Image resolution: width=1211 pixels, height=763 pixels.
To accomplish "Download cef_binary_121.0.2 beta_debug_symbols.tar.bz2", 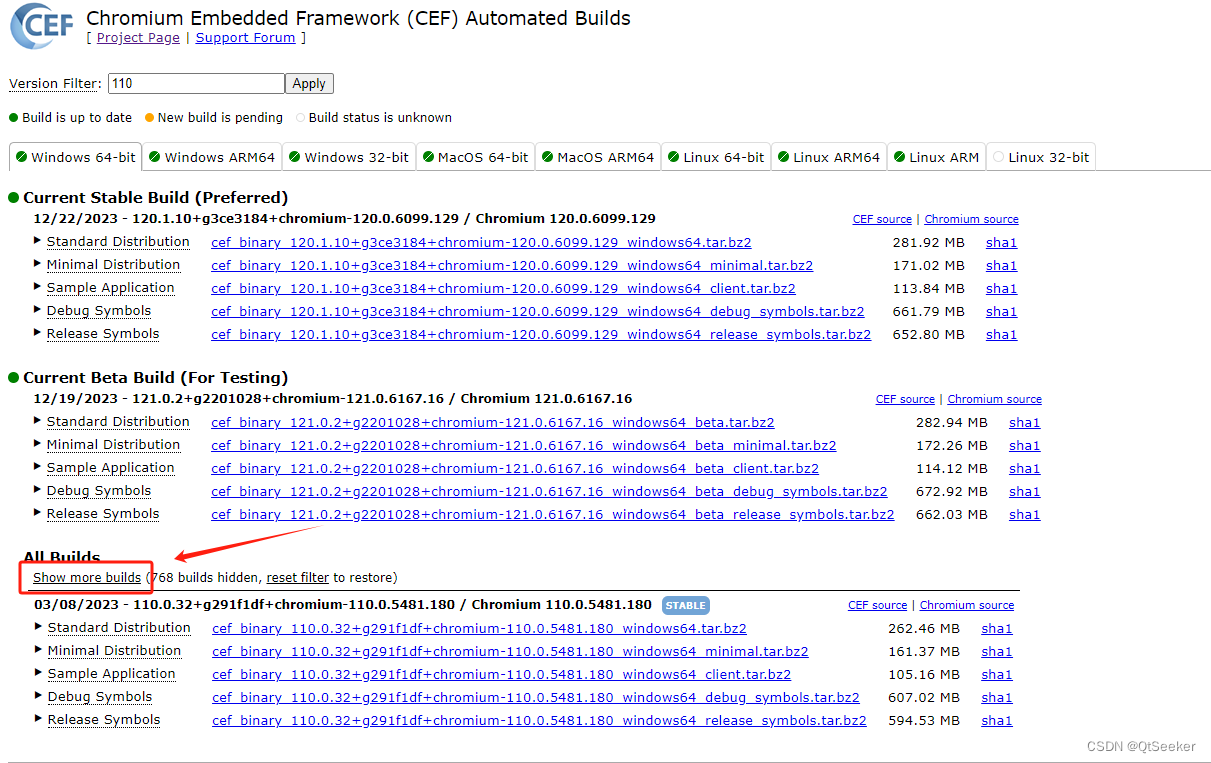I will tap(549, 492).
